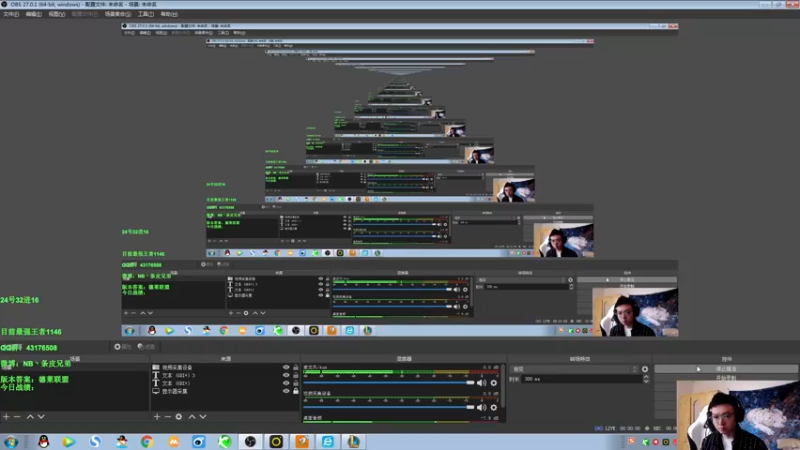The height and width of the screenshot is (450, 800).
Task: Click the 开始录制 start recording button
Action: pyautogui.click(x=726, y=378)
